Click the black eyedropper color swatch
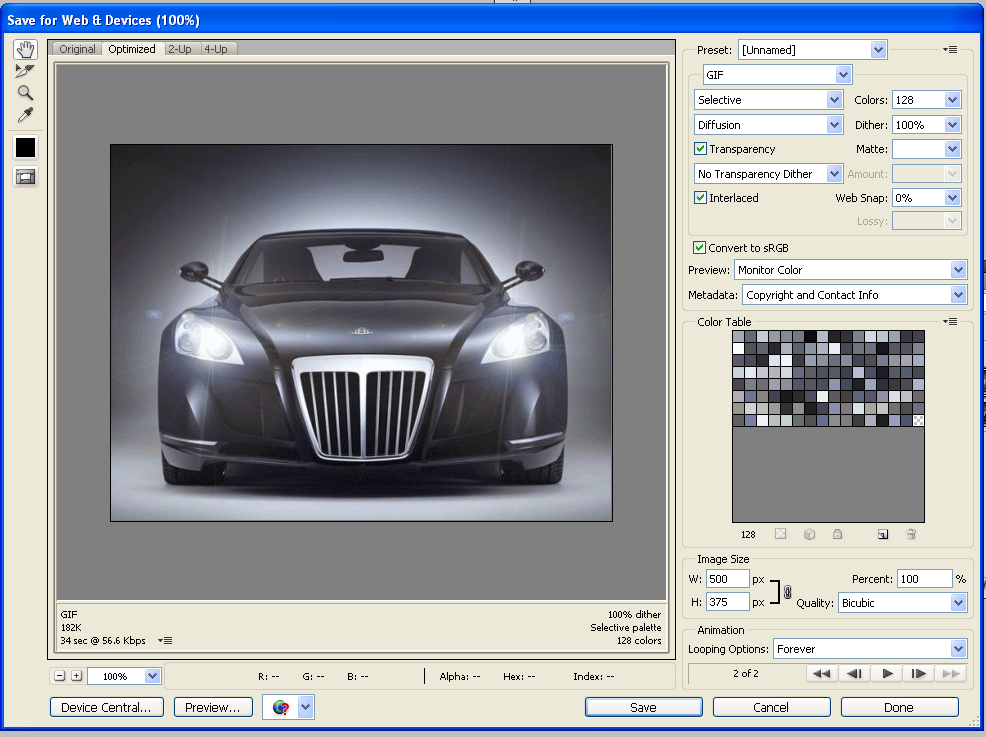986x737 pixels. (x=25, y=147)
